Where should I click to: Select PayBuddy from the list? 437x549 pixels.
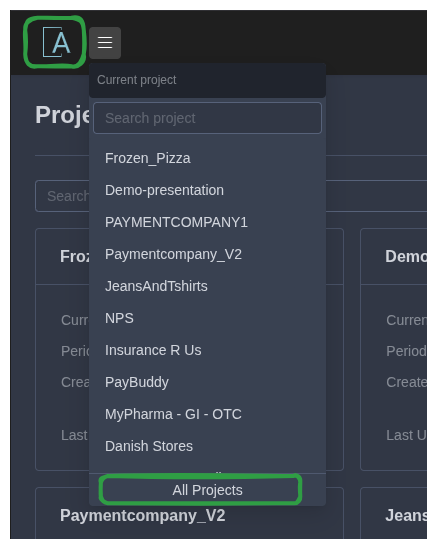(x=207, y=382)
